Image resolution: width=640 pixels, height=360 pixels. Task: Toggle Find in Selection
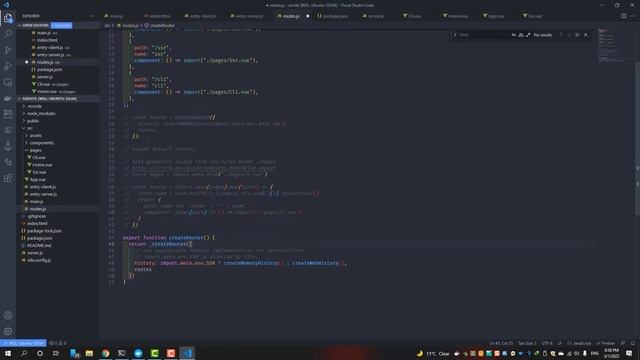[x=577, y=35]
